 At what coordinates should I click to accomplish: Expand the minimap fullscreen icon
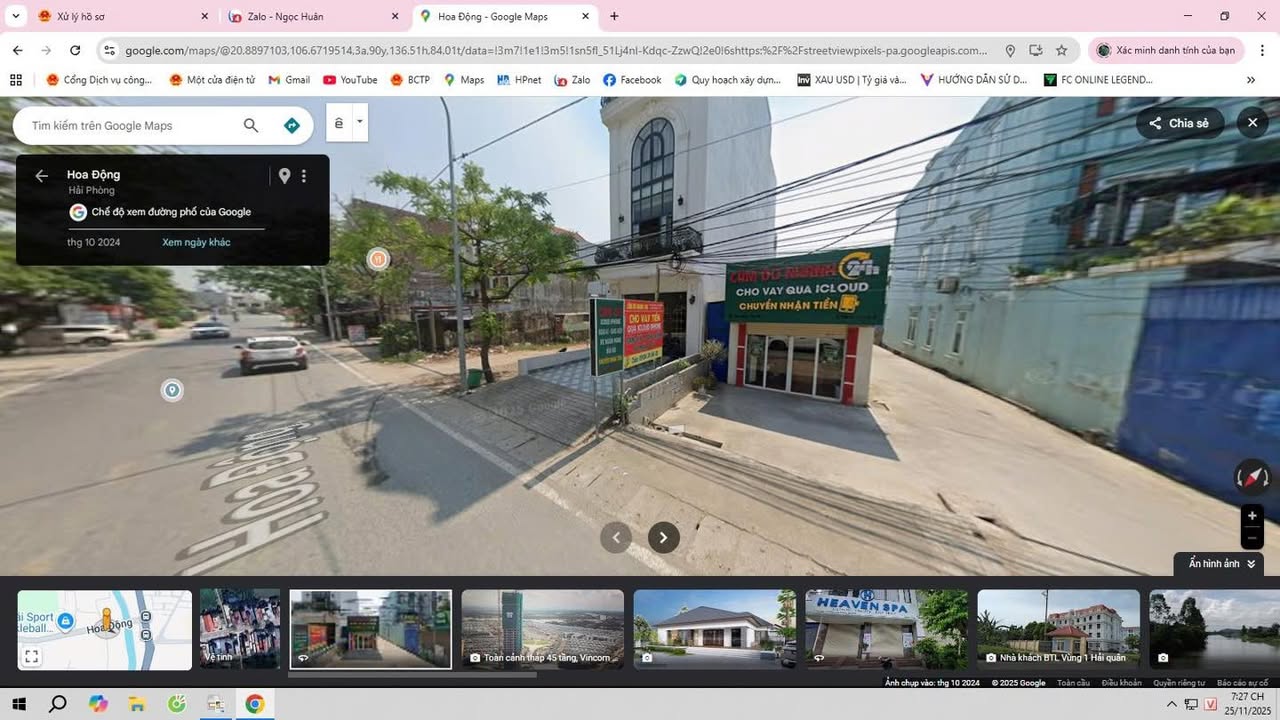[x=31, y=657]
